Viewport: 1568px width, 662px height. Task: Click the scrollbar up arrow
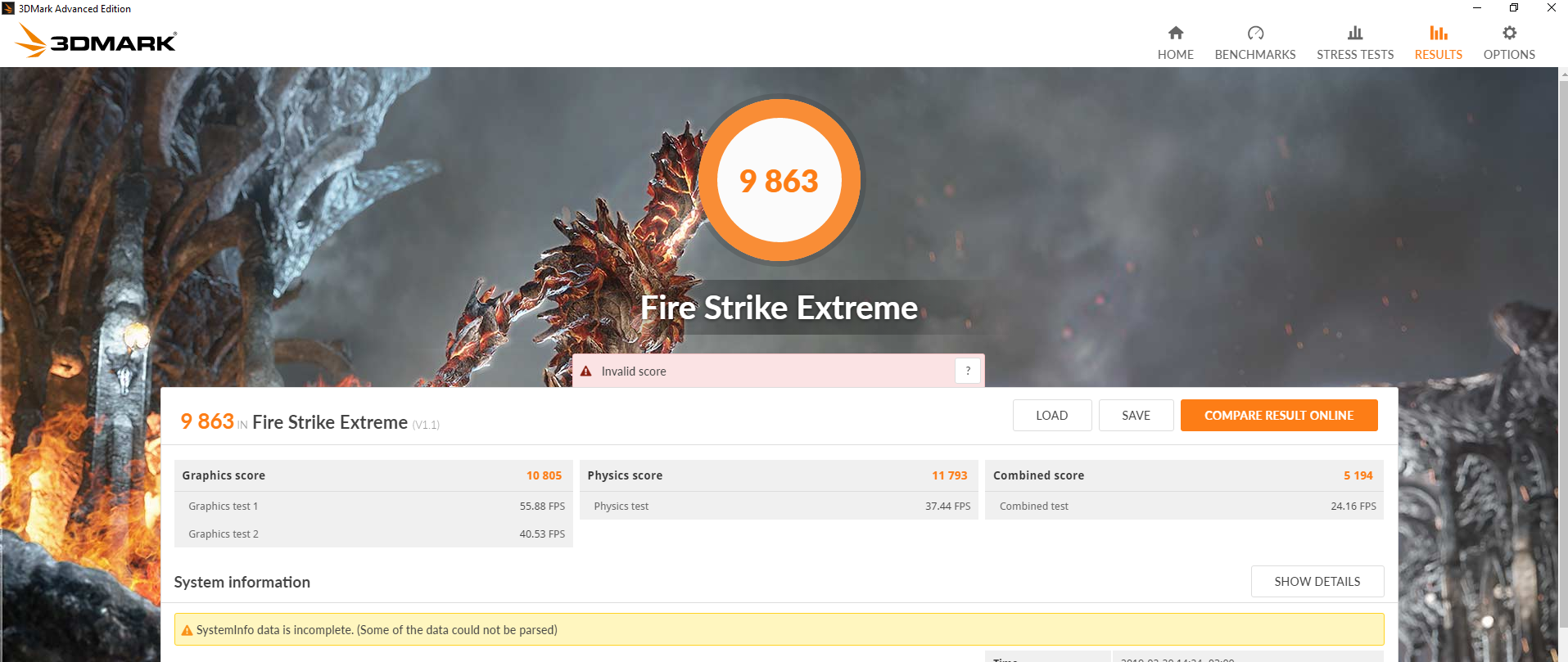[x=1563, y=73]
